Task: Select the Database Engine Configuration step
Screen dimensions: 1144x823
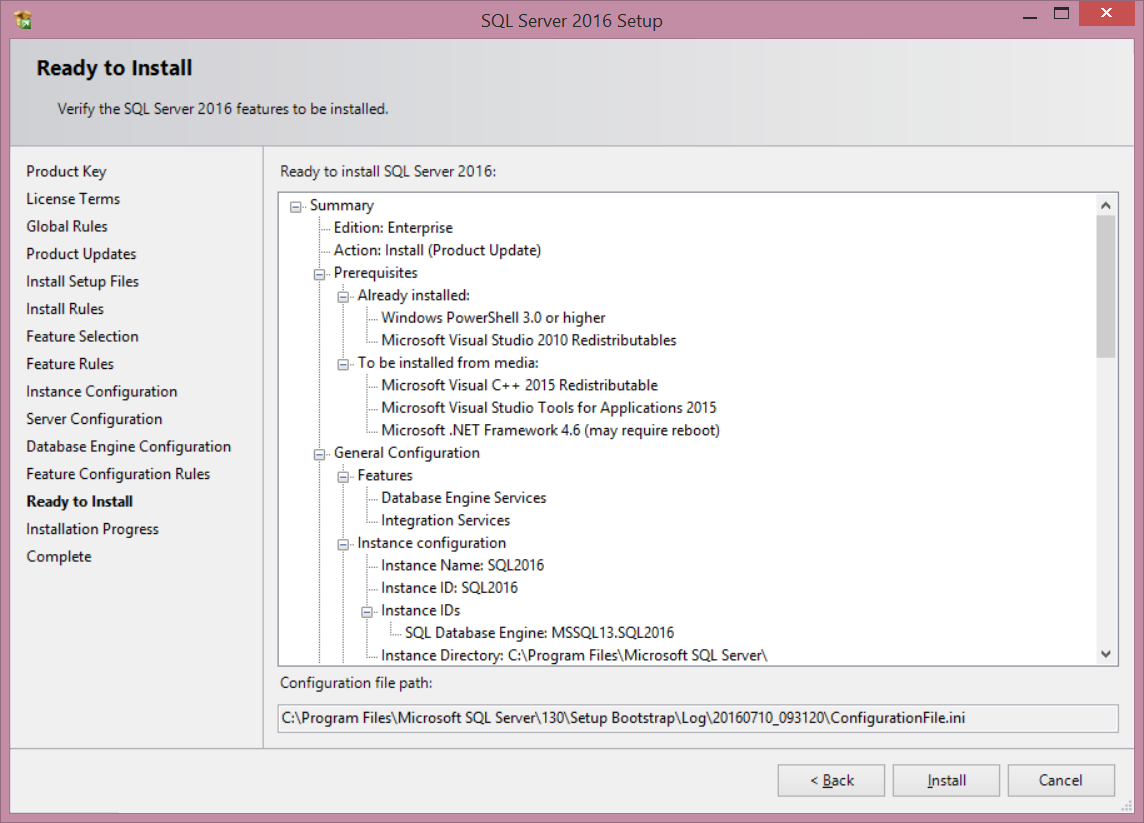Action: pyautogui.click(x=128, y=447)
